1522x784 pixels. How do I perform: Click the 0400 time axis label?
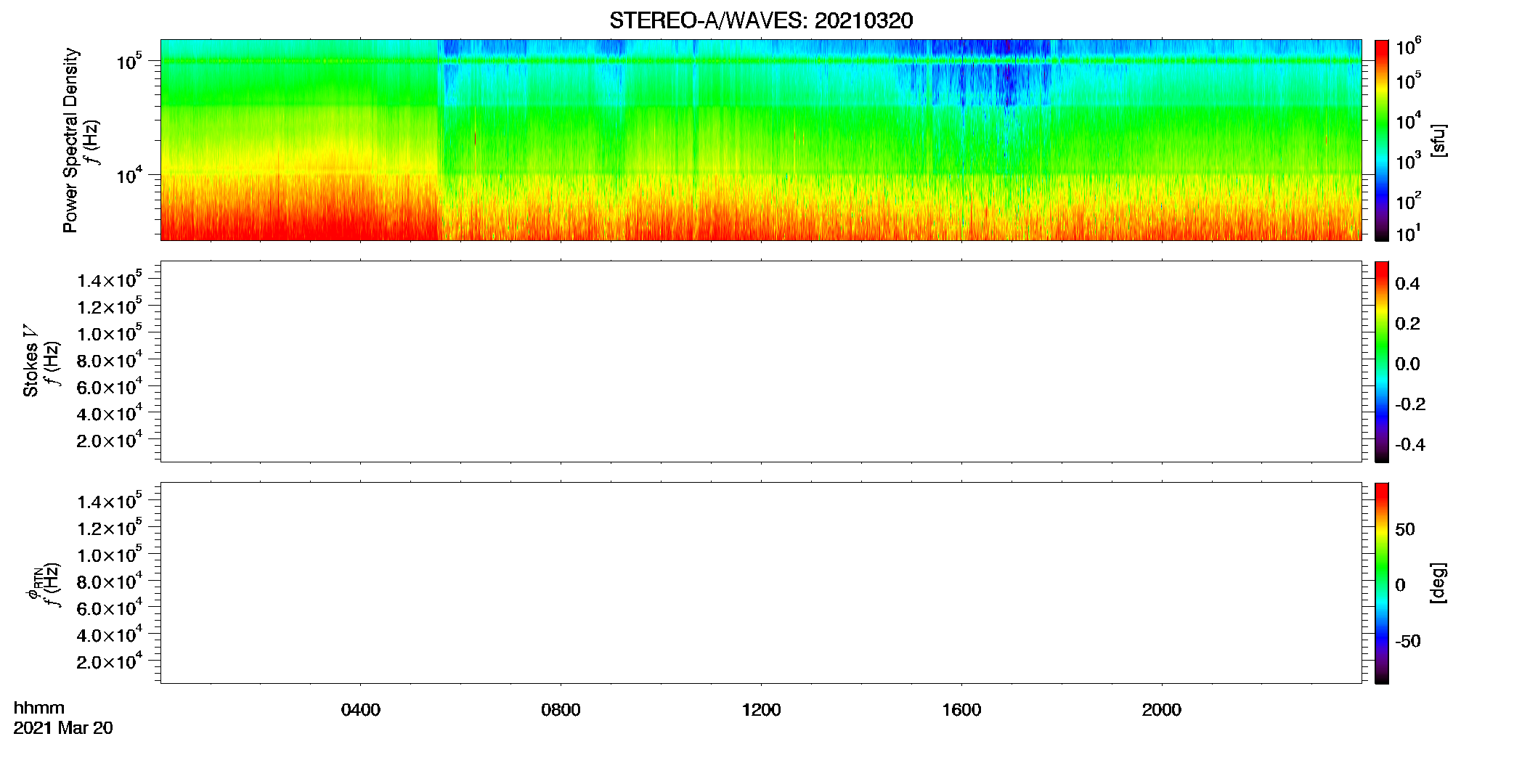click(361, 710)
